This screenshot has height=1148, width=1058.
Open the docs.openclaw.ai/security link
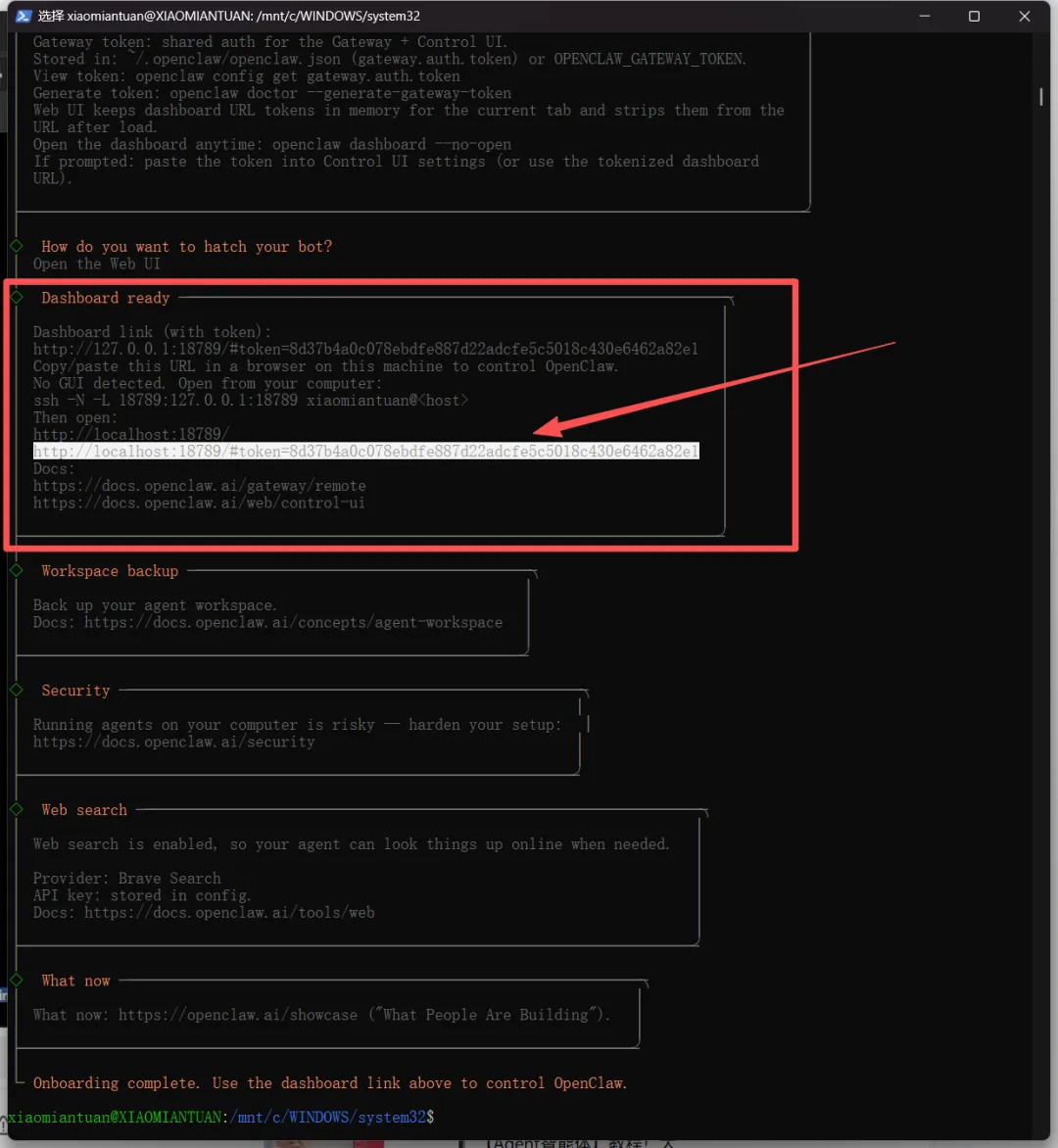[173, 742]
